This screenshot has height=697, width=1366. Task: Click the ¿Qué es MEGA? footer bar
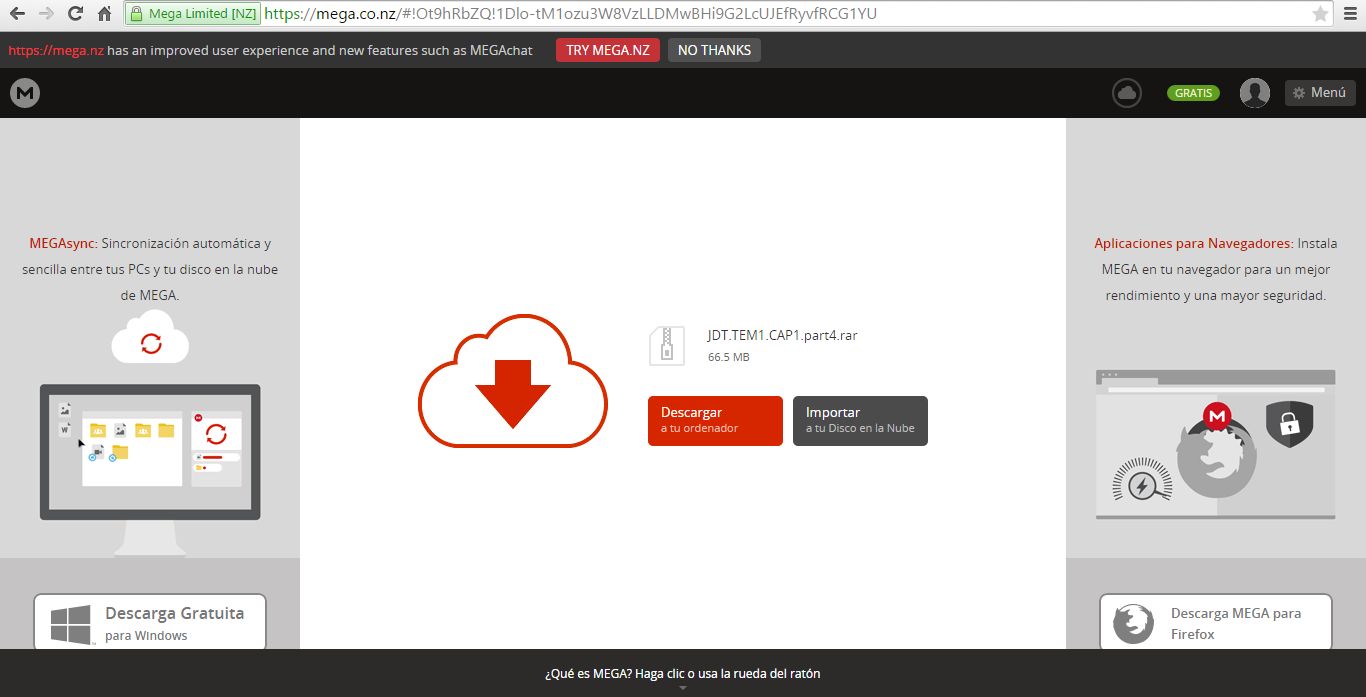coord(683,673)
